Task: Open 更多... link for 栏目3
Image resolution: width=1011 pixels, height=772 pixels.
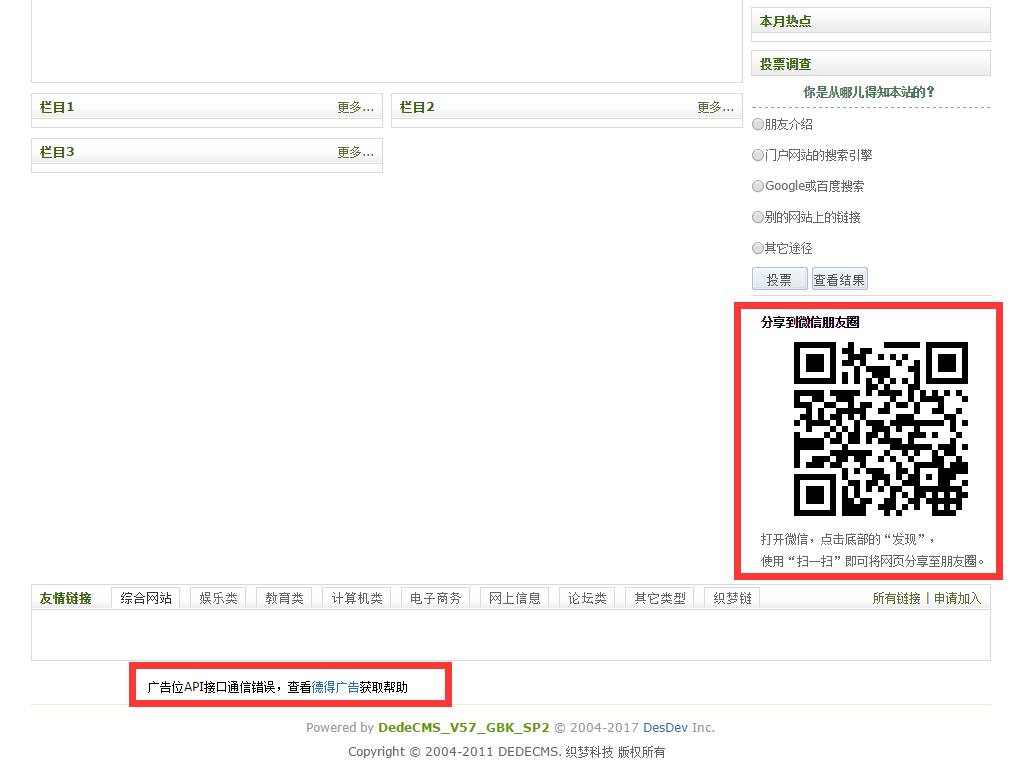Action: [x=355, y=152]
